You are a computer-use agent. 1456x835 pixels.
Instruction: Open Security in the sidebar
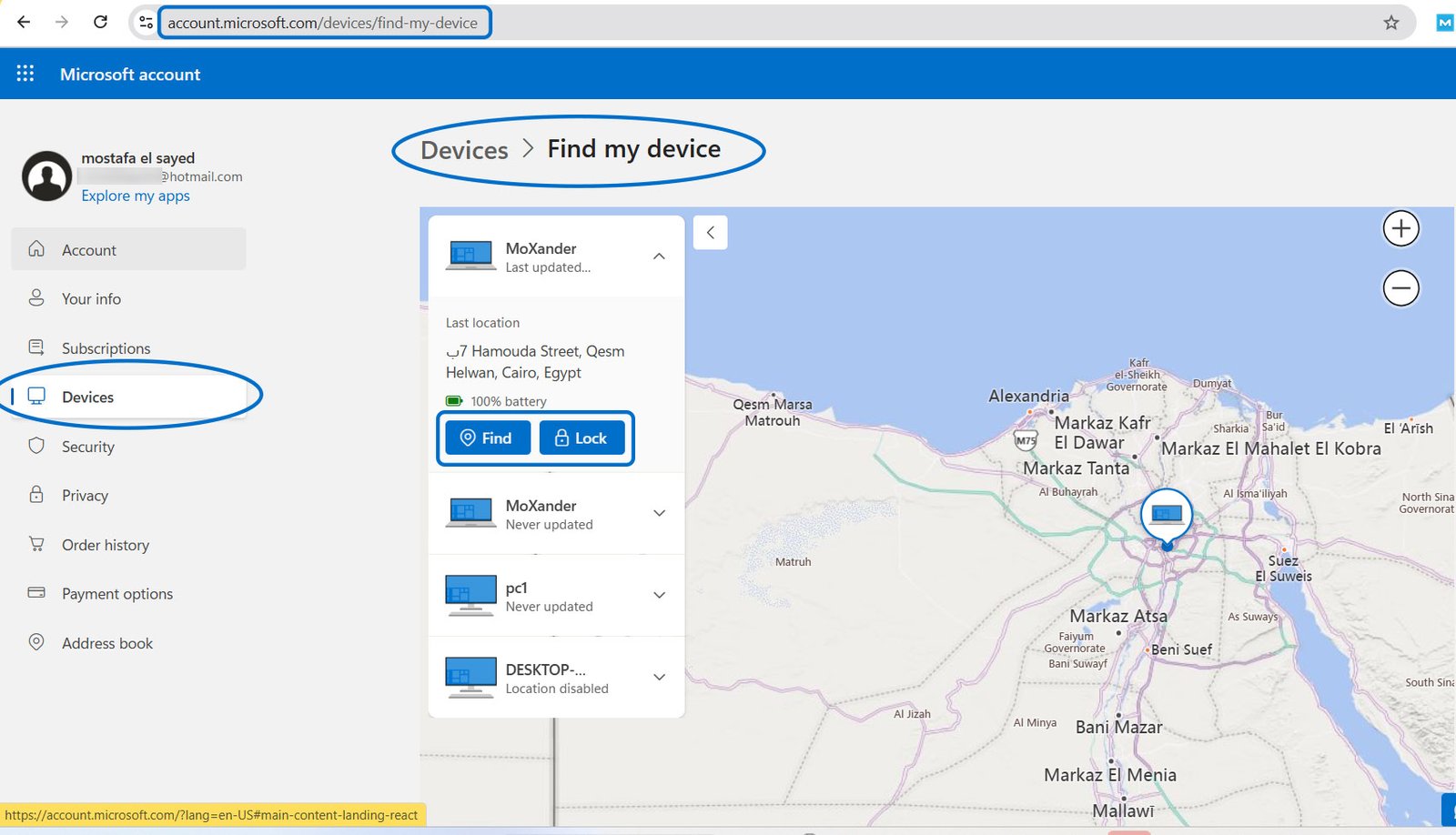point(128,447)
